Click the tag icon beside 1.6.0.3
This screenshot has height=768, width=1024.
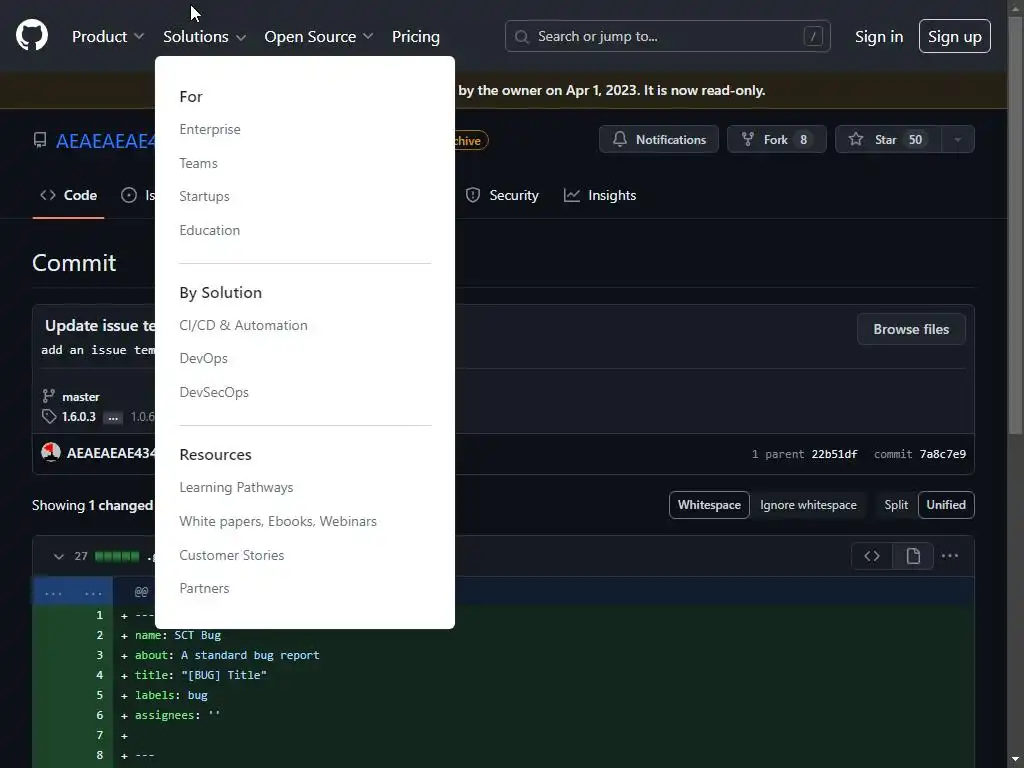click(x=49, y=416)
